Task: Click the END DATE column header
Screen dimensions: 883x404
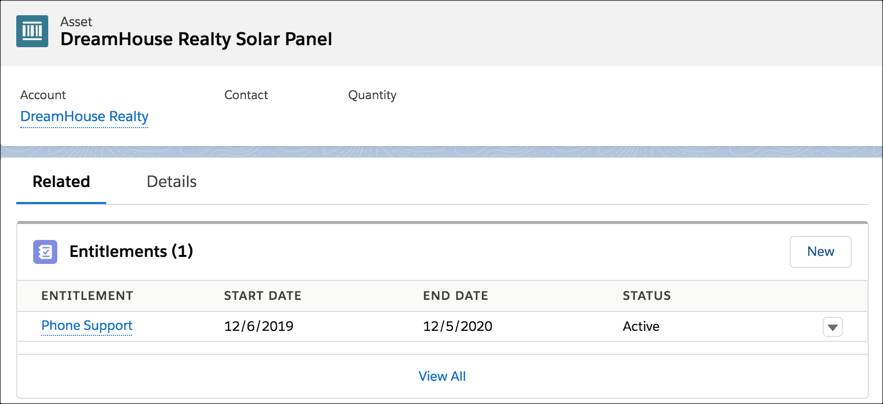Action: click(455, 296)
